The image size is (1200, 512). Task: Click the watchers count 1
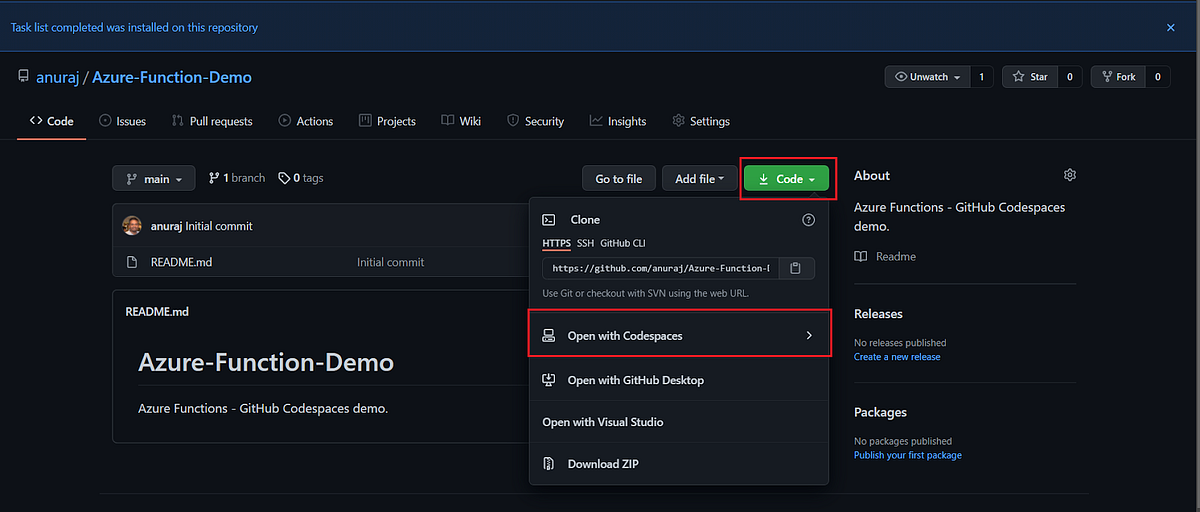click(x=981, y=77)
